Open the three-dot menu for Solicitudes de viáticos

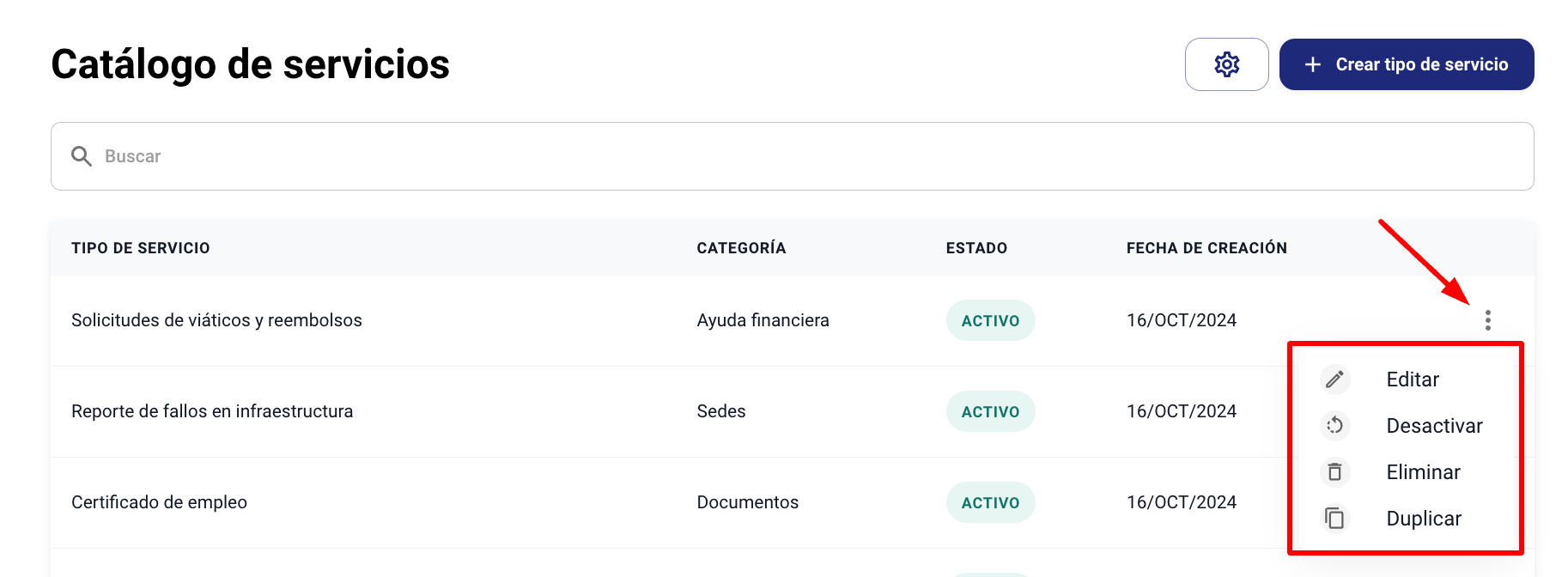pos(1487,320)
